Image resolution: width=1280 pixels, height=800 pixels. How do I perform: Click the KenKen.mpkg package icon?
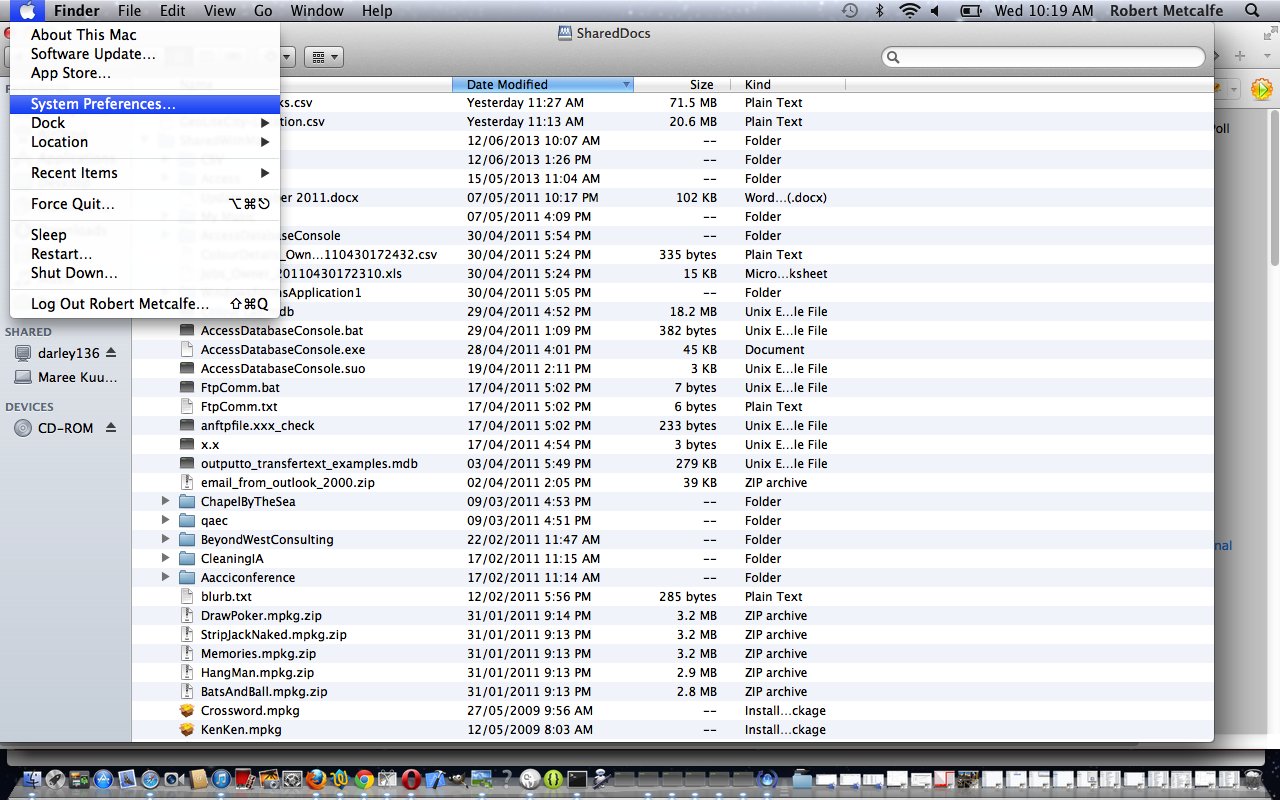pos(186,729)
